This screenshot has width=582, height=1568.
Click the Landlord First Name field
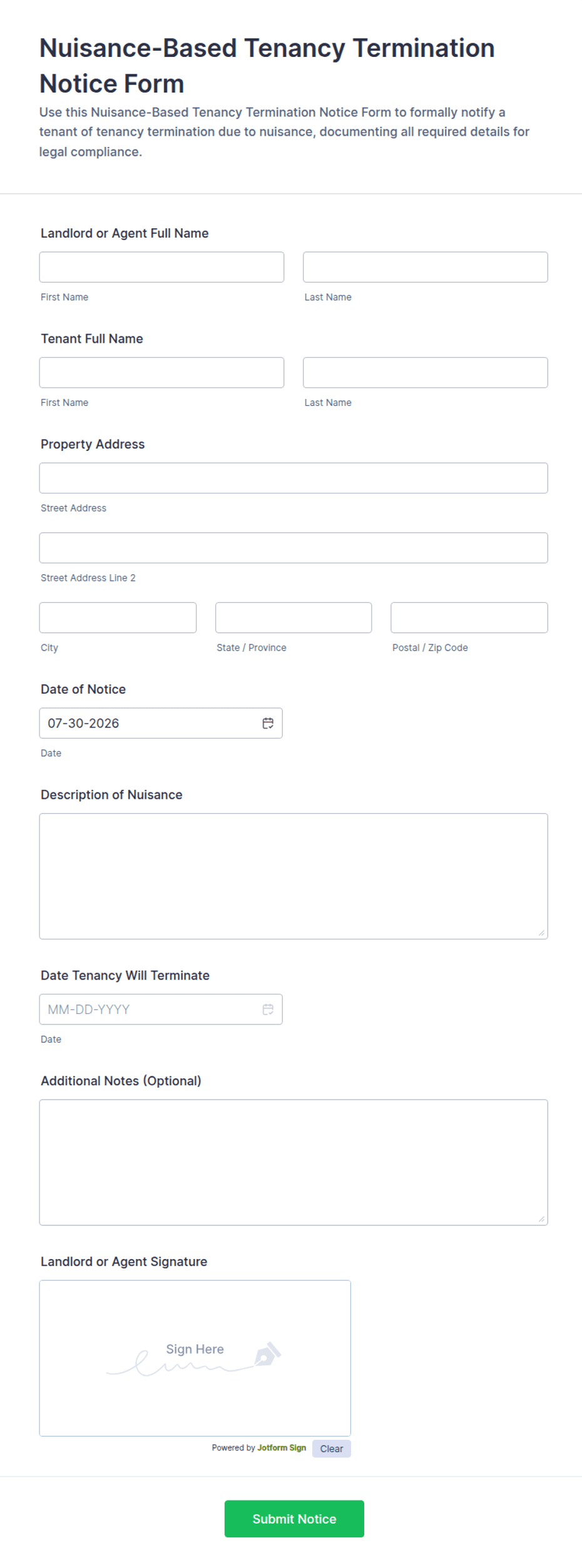pos(161,267)
